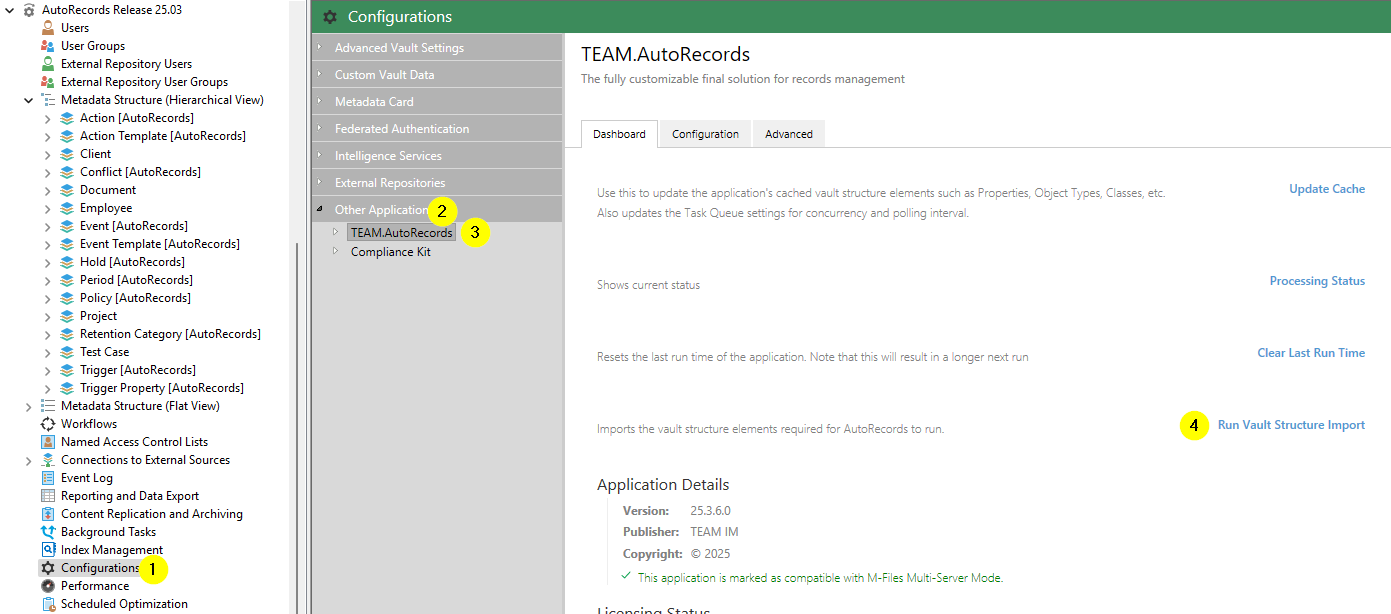Expand the Conflict [AutoRecords] node
This screenshot has width=1391, height=614.
pos(47,172)
